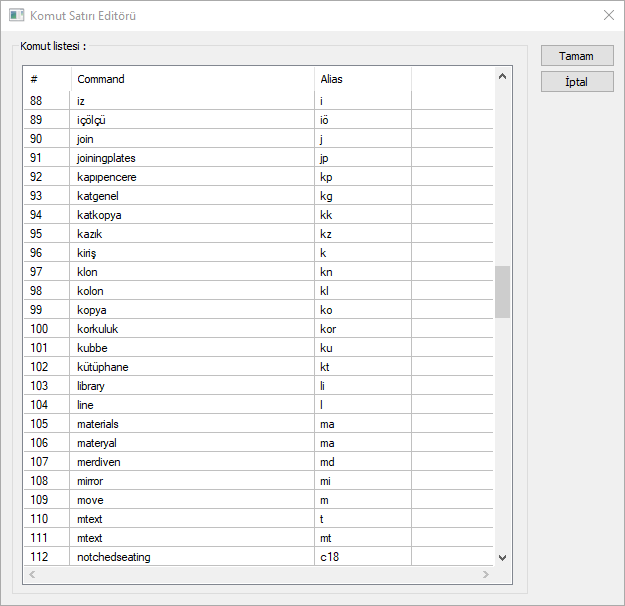This screenshot has width=625, height=606.
Task: Click the horizontal scrollbar right arrow
Action: pos(486,575)
